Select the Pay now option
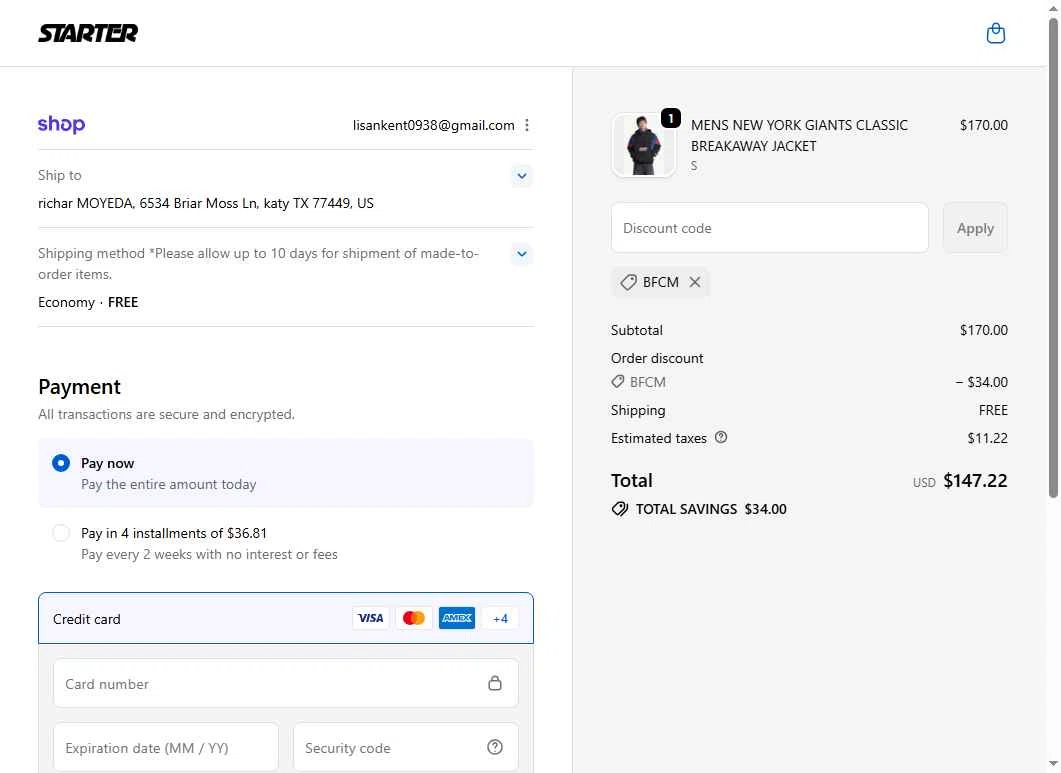 click(x=286, y=474)
